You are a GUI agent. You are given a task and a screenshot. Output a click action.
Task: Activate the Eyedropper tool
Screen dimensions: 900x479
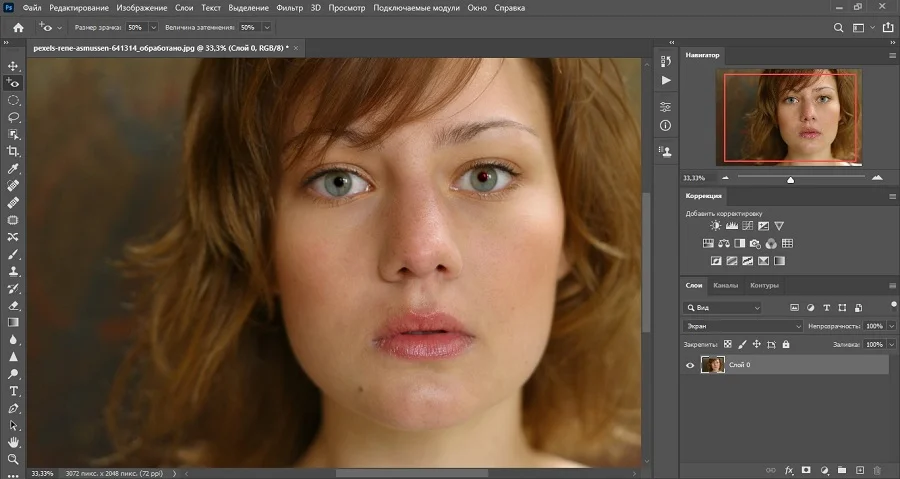13,168
